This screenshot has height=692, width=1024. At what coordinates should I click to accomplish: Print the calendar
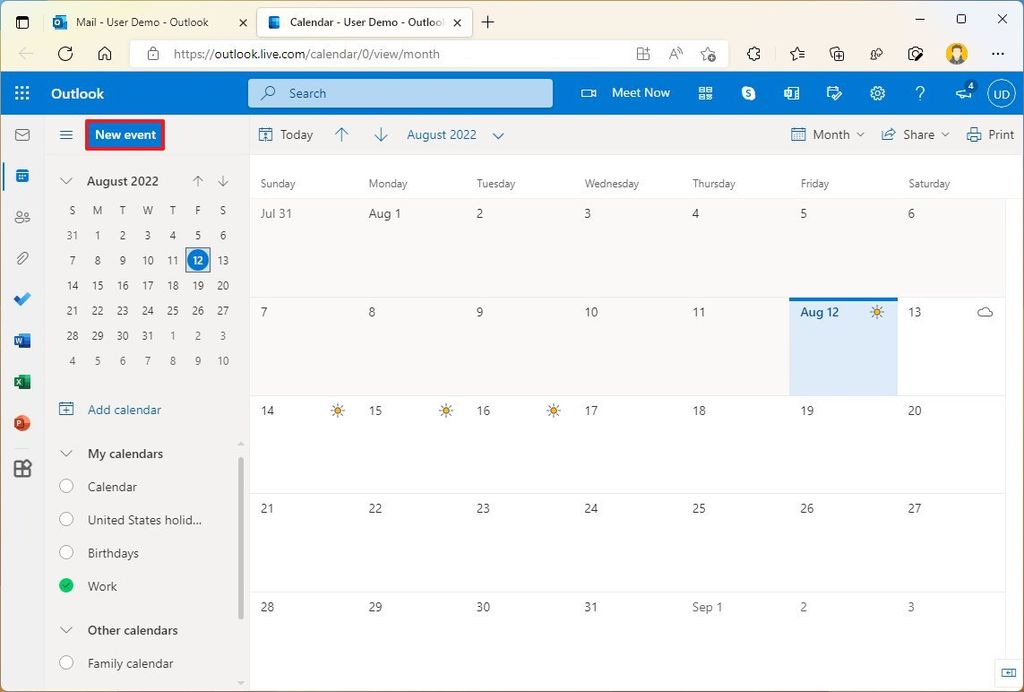coord(990,135)
